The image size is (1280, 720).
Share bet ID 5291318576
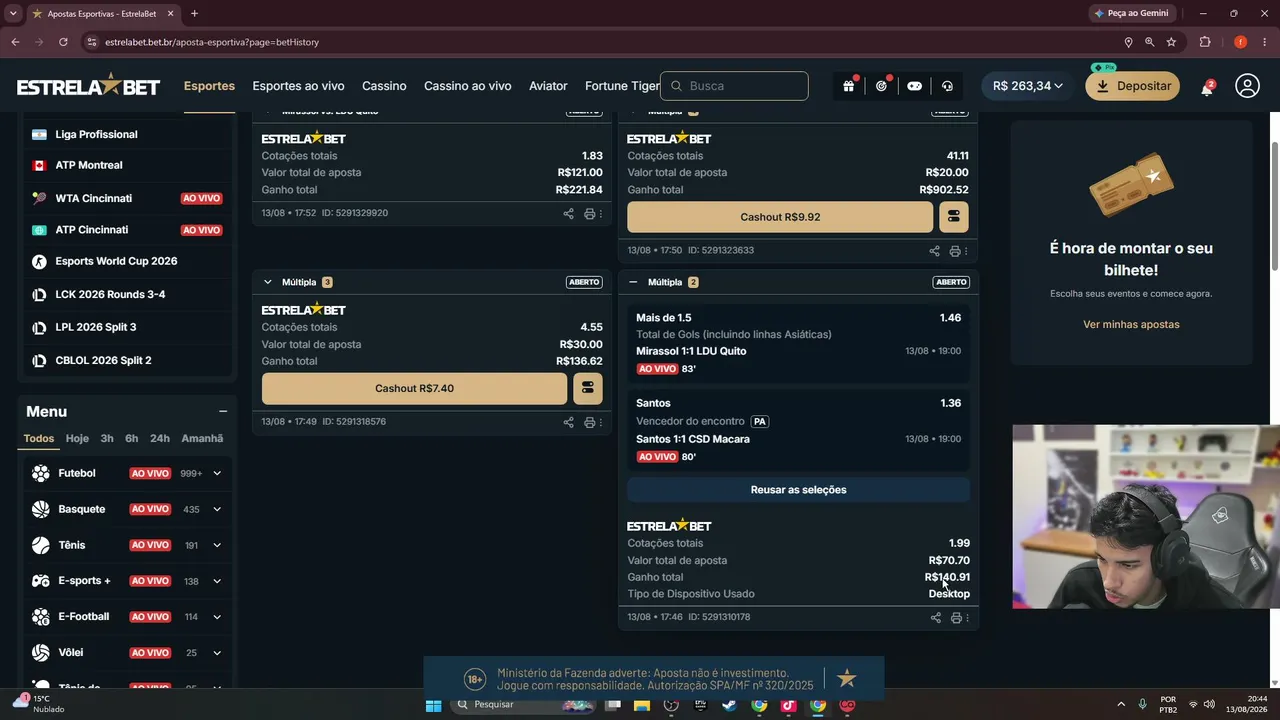[568, 422]
